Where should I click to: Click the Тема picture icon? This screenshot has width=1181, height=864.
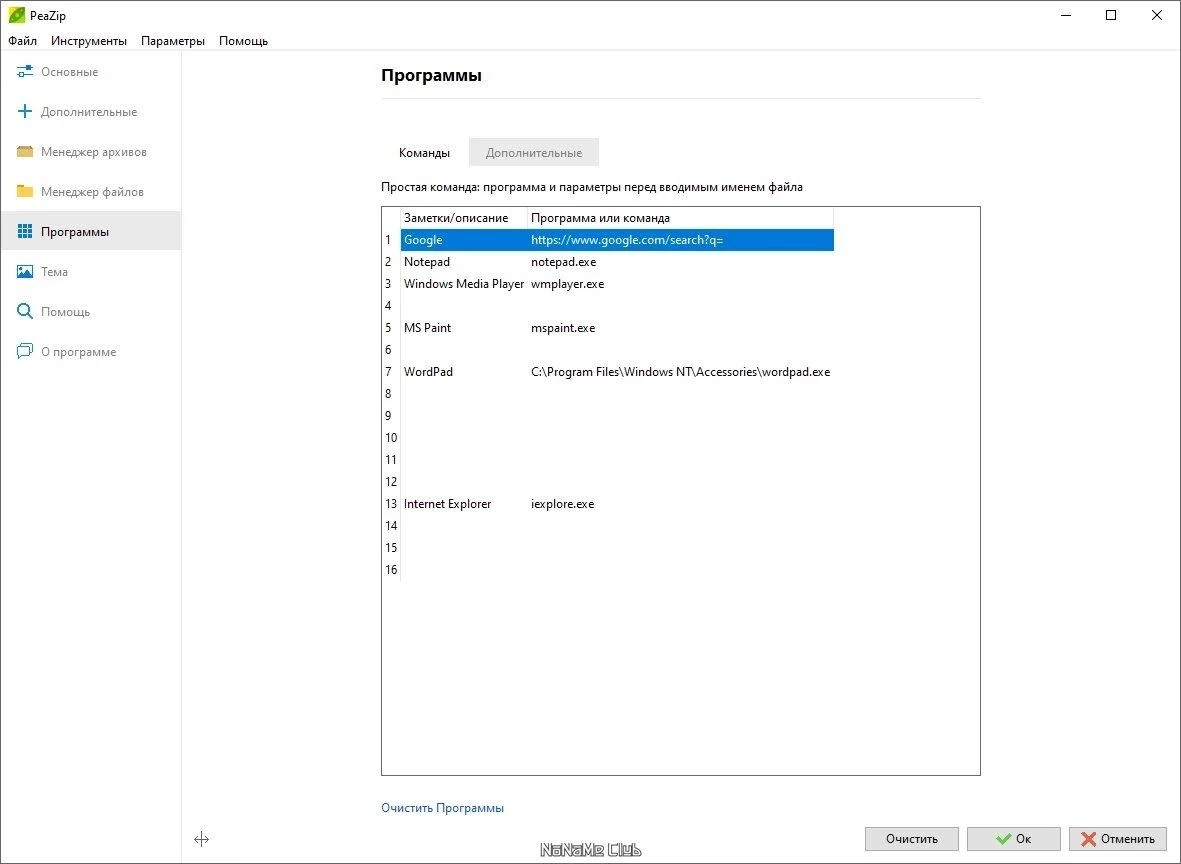[x=25, y=271]
